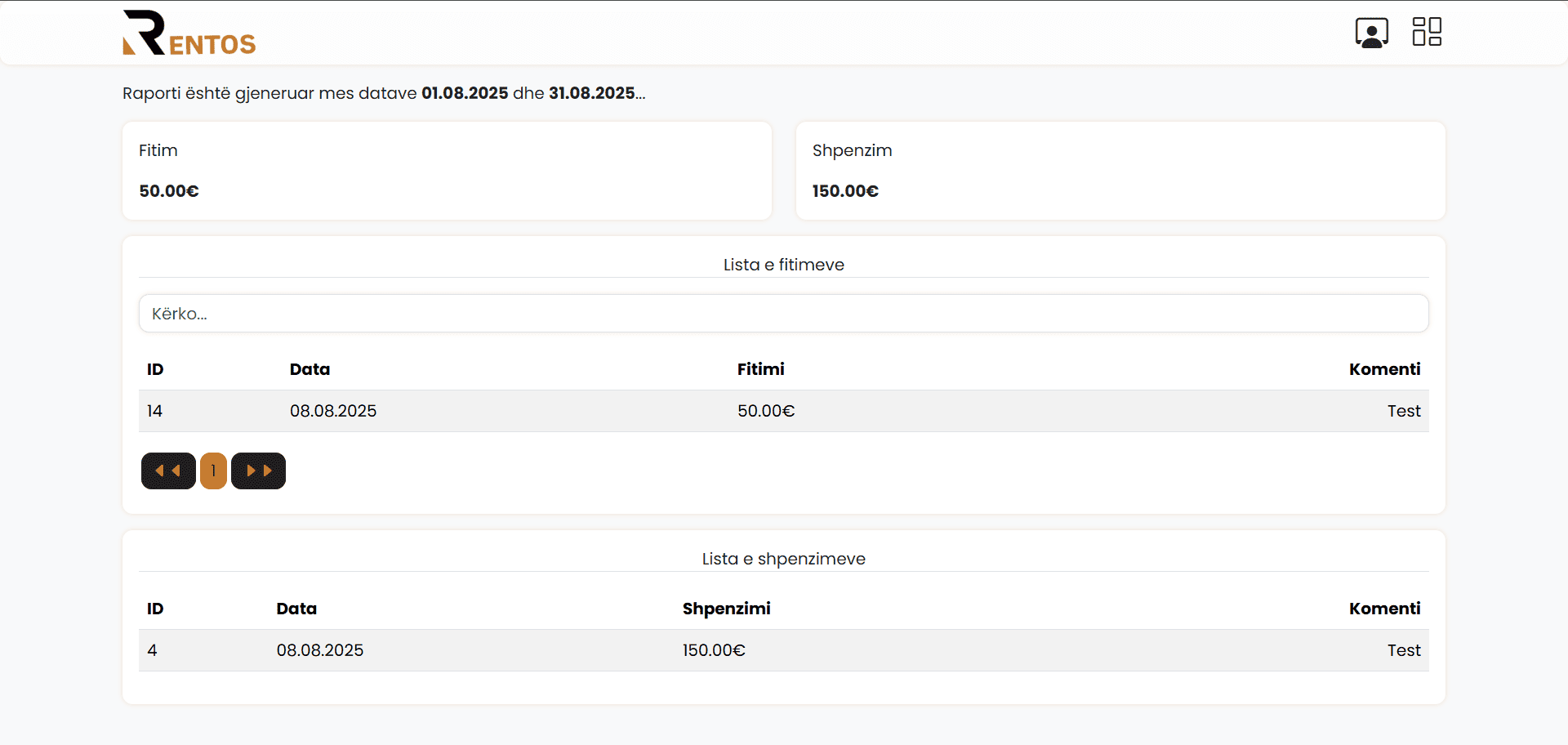Select the Fitim summary card

pyautogui.click(x=447, y=171)
